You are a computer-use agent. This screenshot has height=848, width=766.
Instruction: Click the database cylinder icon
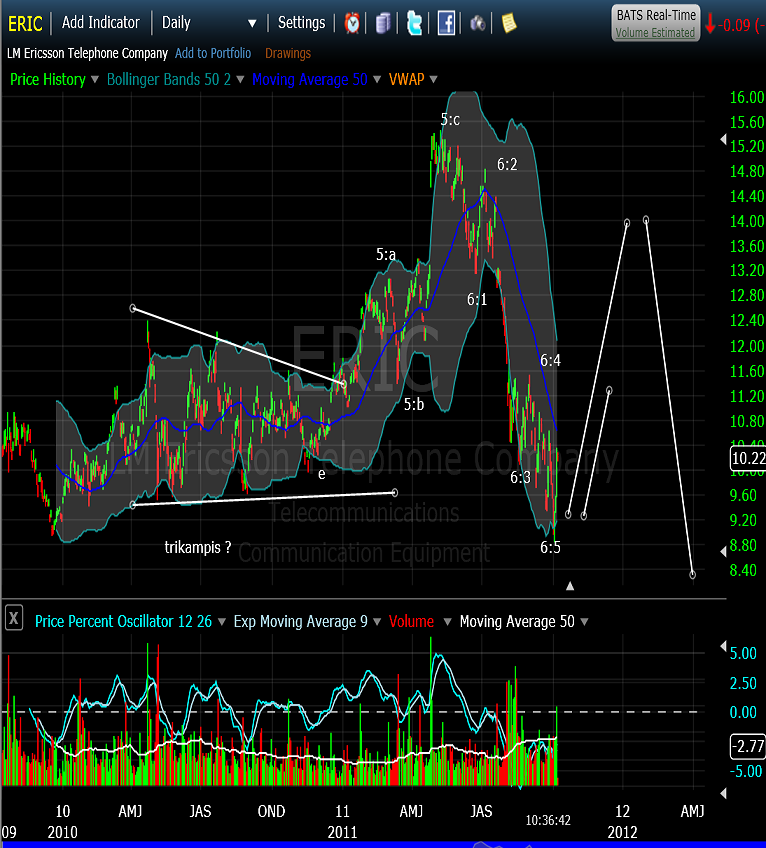click(383, 23)
